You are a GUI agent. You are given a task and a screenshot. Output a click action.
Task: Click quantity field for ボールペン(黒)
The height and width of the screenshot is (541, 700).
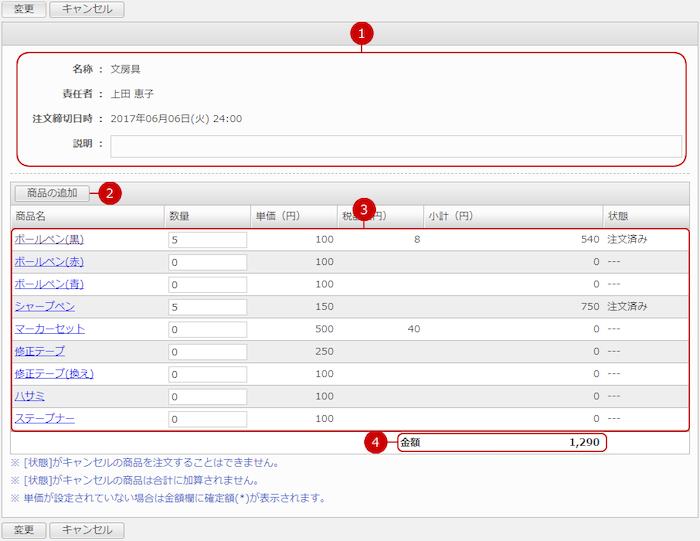coord(207,240)
